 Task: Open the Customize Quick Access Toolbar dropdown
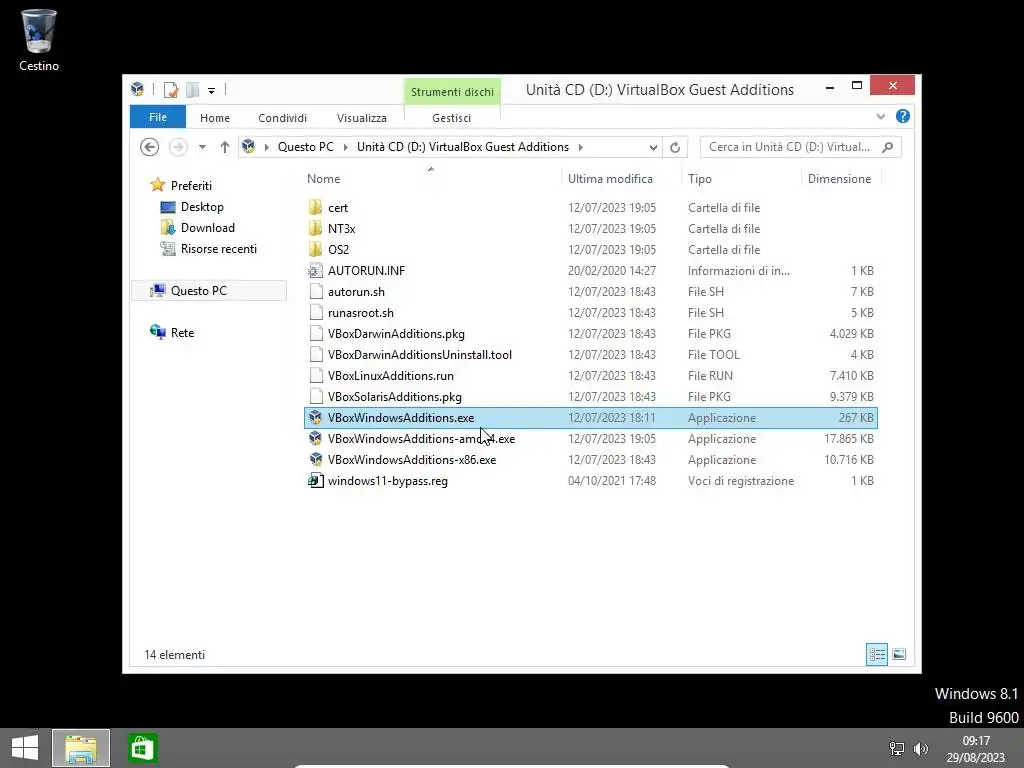(x=212, y=91)
